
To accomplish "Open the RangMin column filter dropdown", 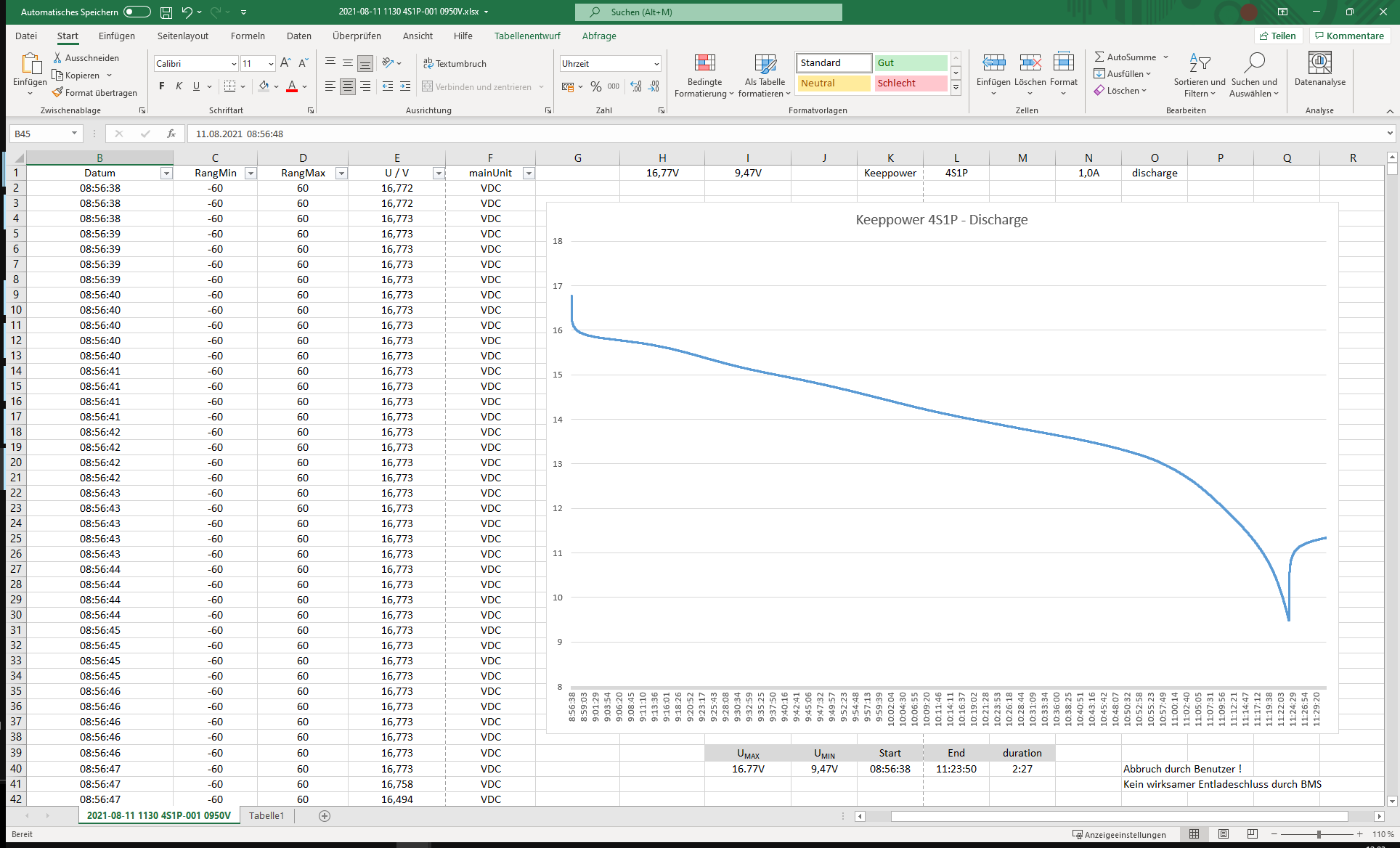I will tap(251, 173).
